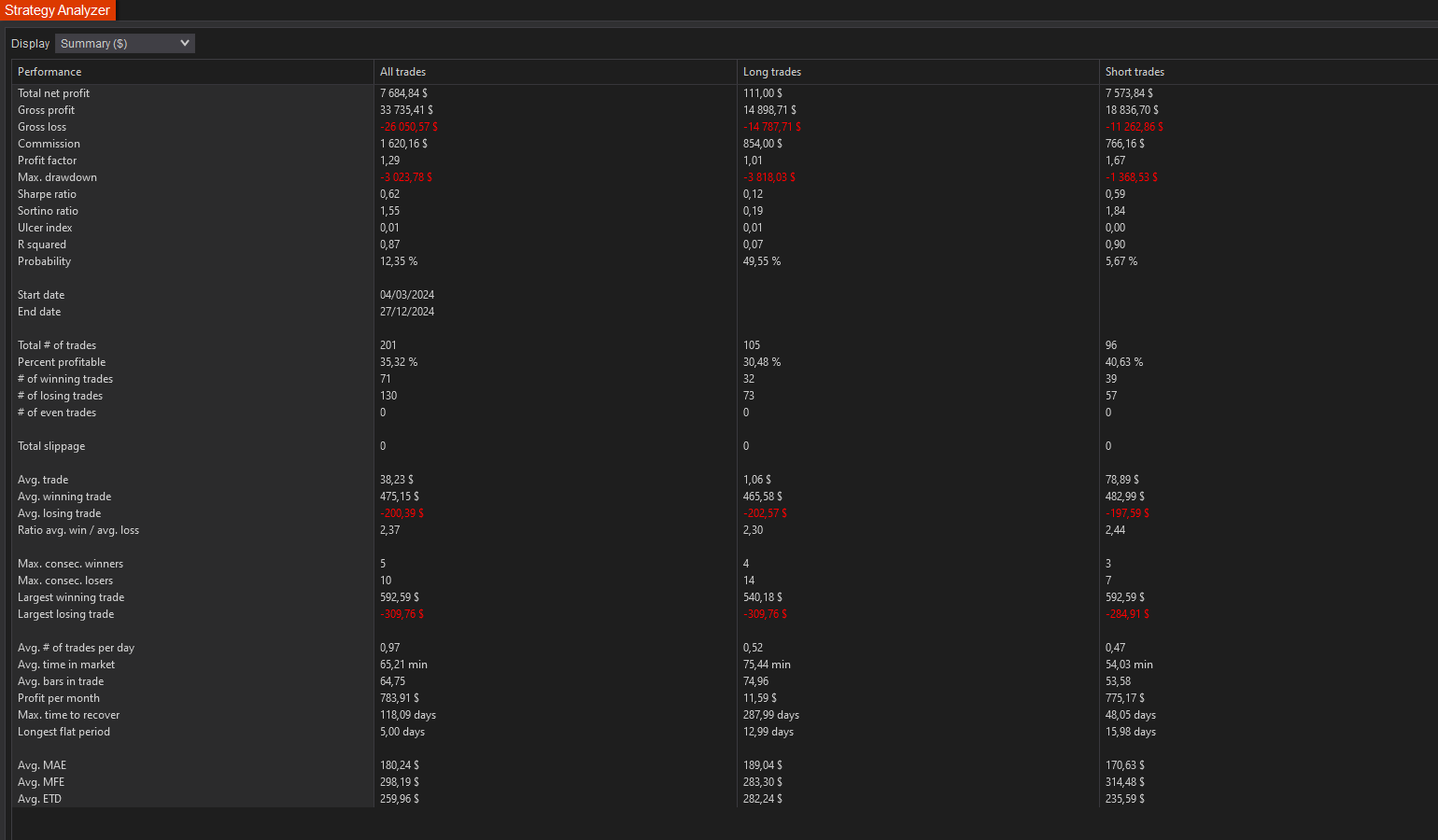
Task: Select the Total # of trades label
Action: coord(57,345)
